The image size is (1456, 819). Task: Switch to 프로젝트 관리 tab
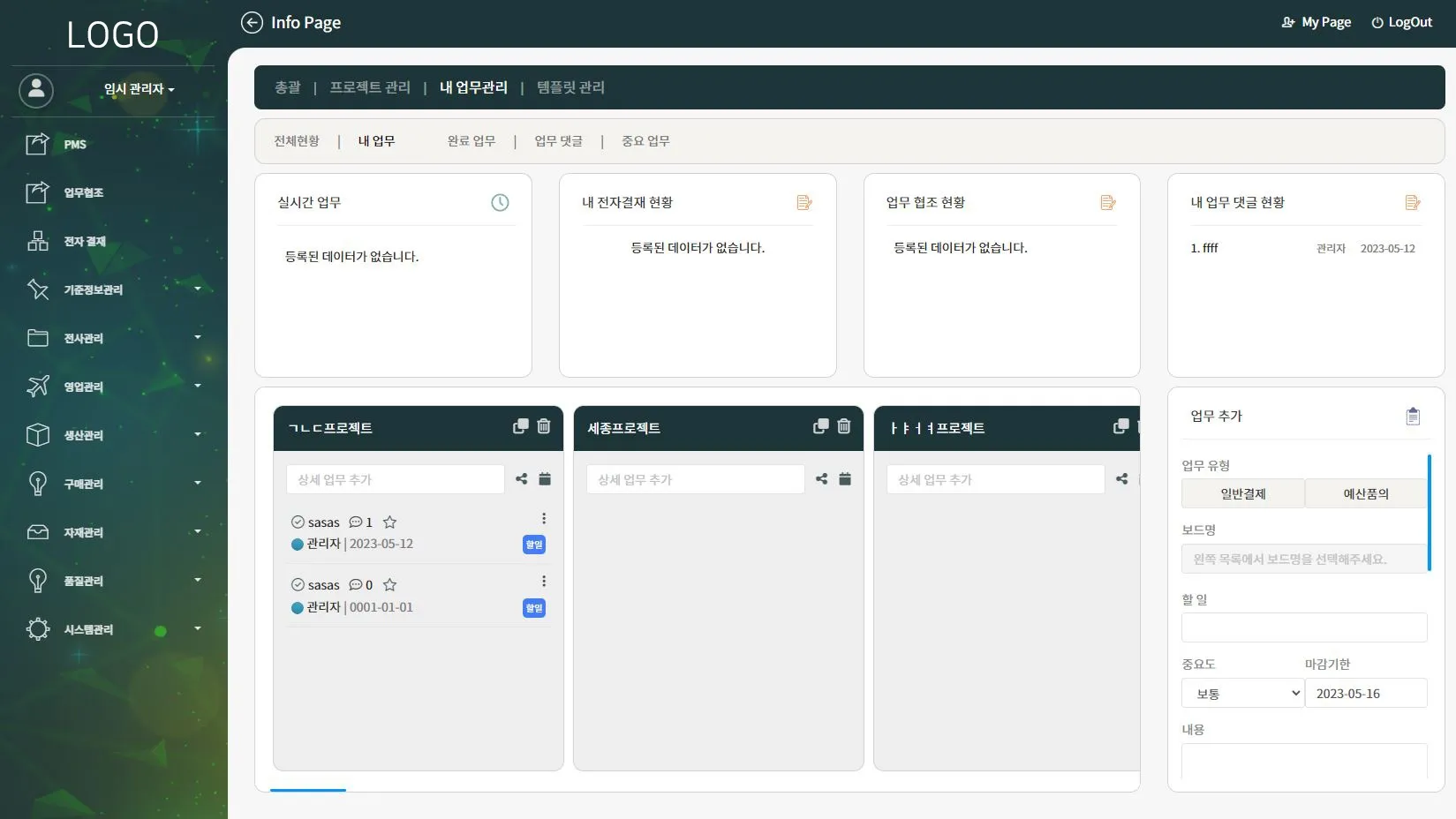370,87
